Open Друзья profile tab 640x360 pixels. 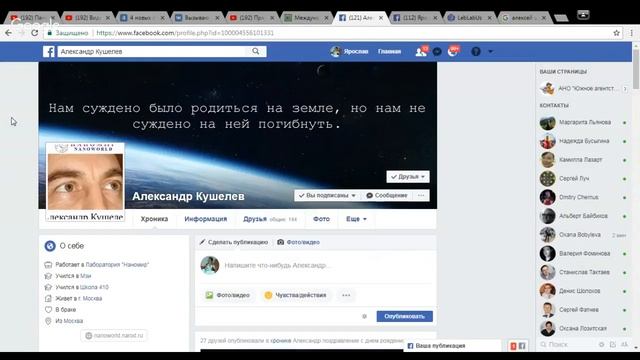tap(269, 219)
